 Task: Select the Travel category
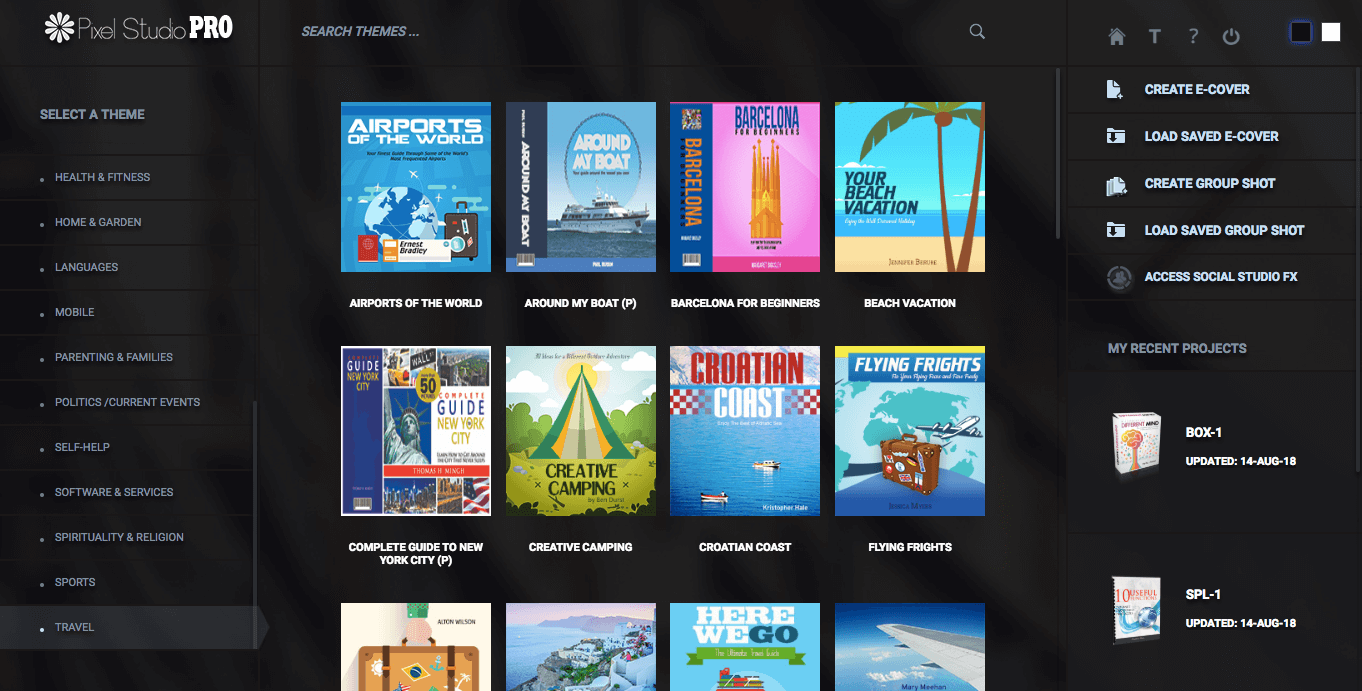click(74, 627)
